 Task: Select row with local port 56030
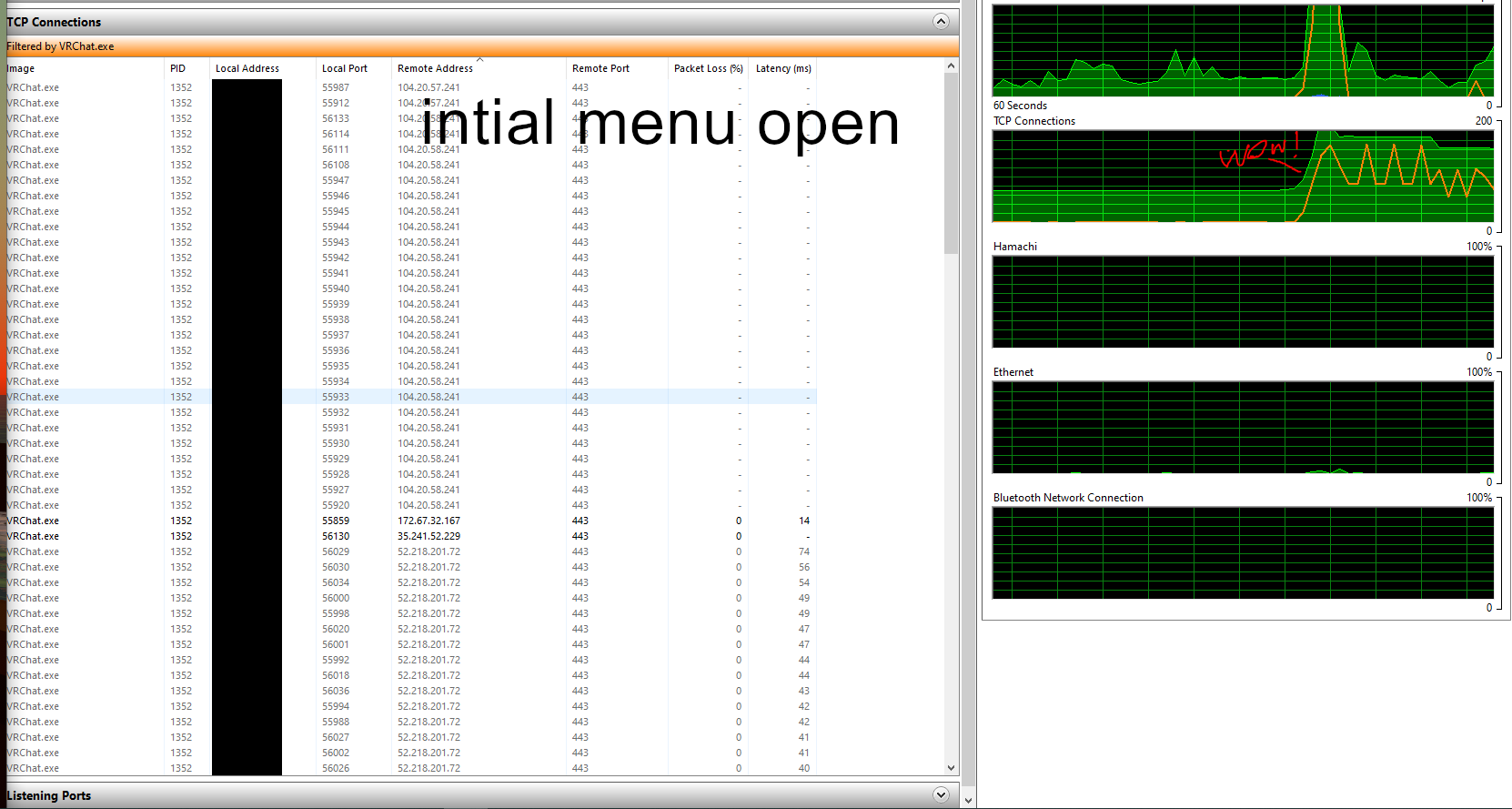[411, 567]
